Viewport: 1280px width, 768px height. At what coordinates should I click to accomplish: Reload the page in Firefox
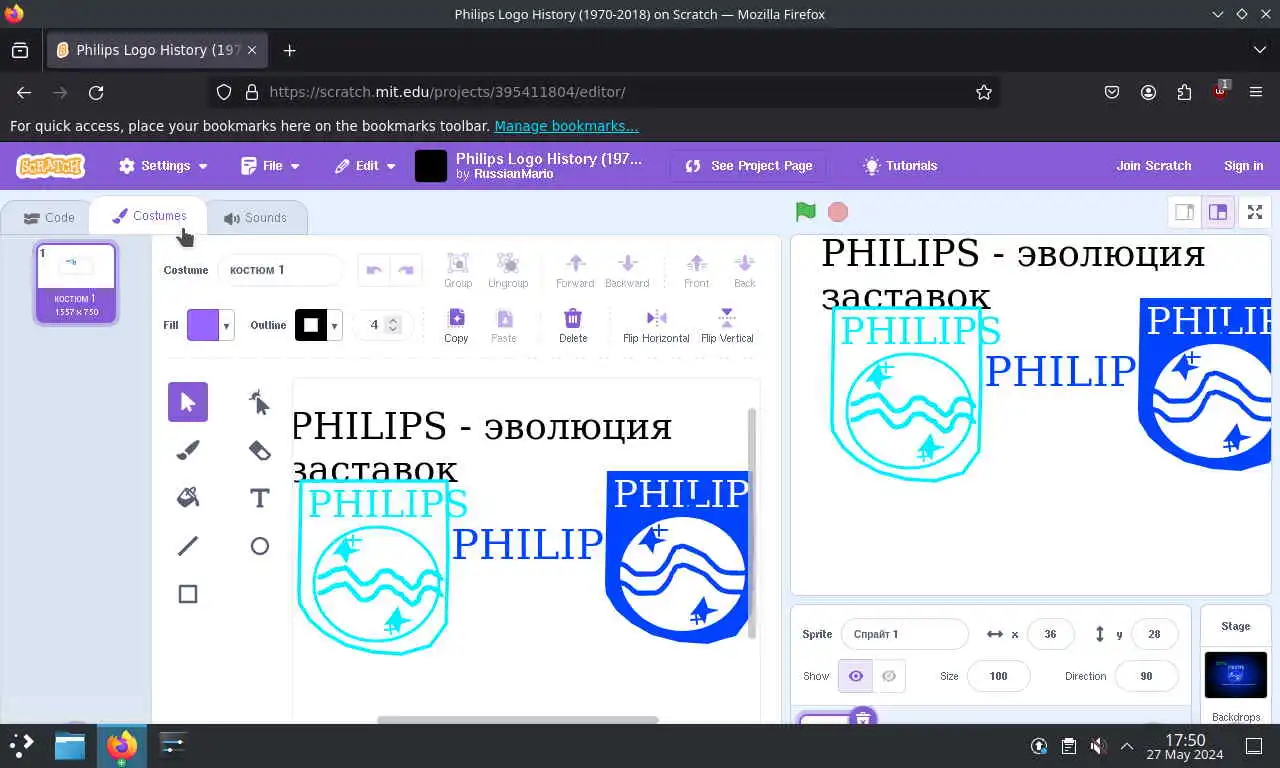pyautogui.click(x=96, y=92)
